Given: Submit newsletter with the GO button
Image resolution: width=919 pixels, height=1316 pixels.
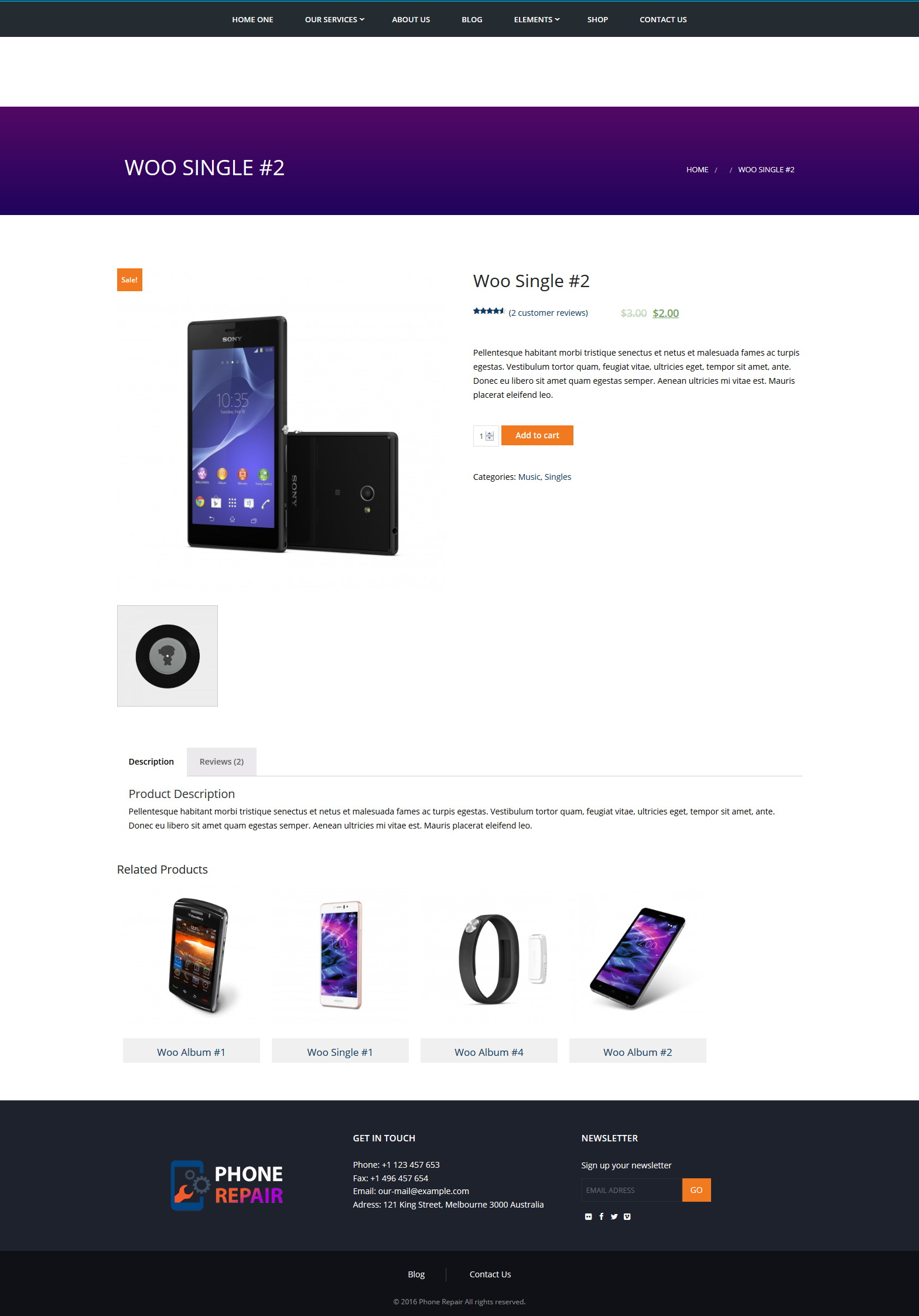Looking at the screenshot, I should (x=696, y=1190).
